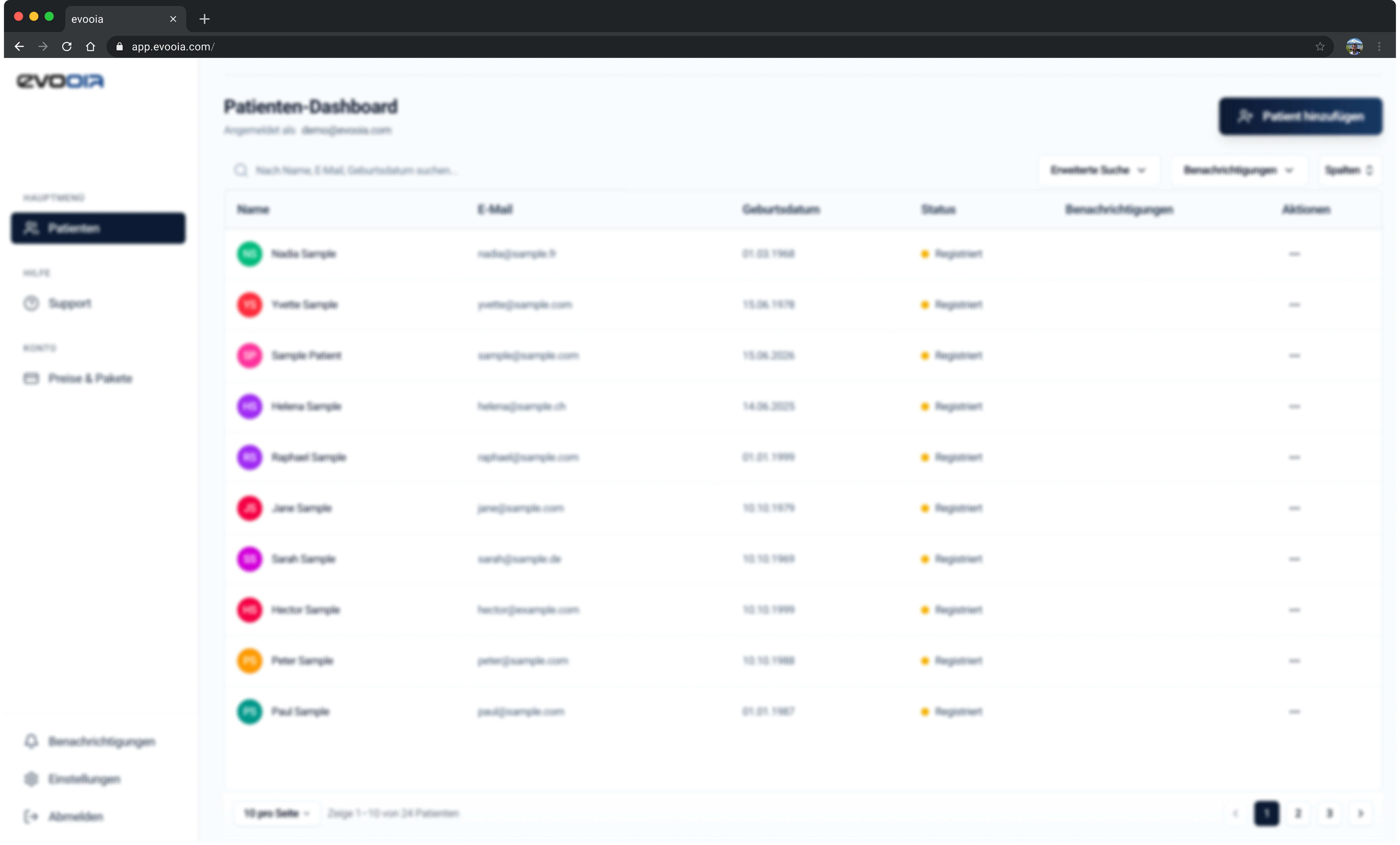1400x845 pixels.
Task: Open actions menu for Jane Sample
Action: pyautogui.click(x=1294, y=508)
